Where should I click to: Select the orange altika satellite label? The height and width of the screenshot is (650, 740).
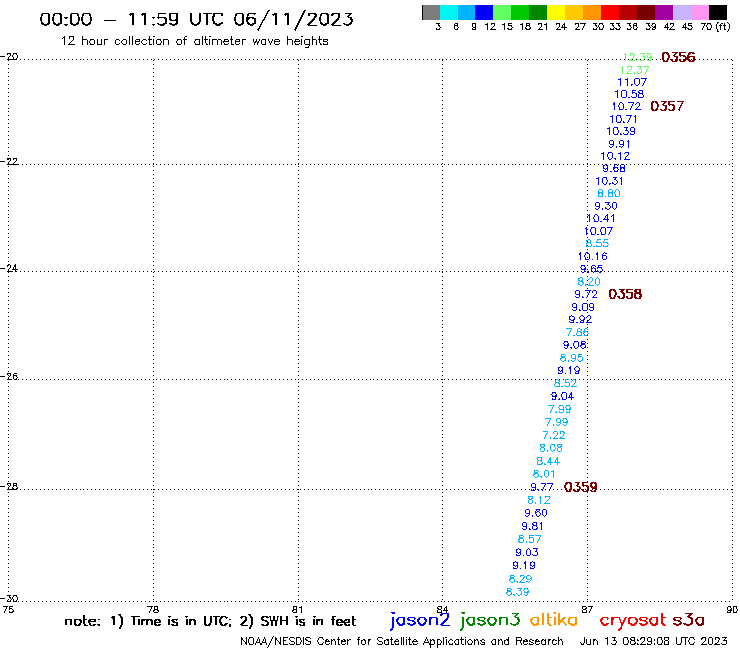pyautogui.click(x=554, y=620)
